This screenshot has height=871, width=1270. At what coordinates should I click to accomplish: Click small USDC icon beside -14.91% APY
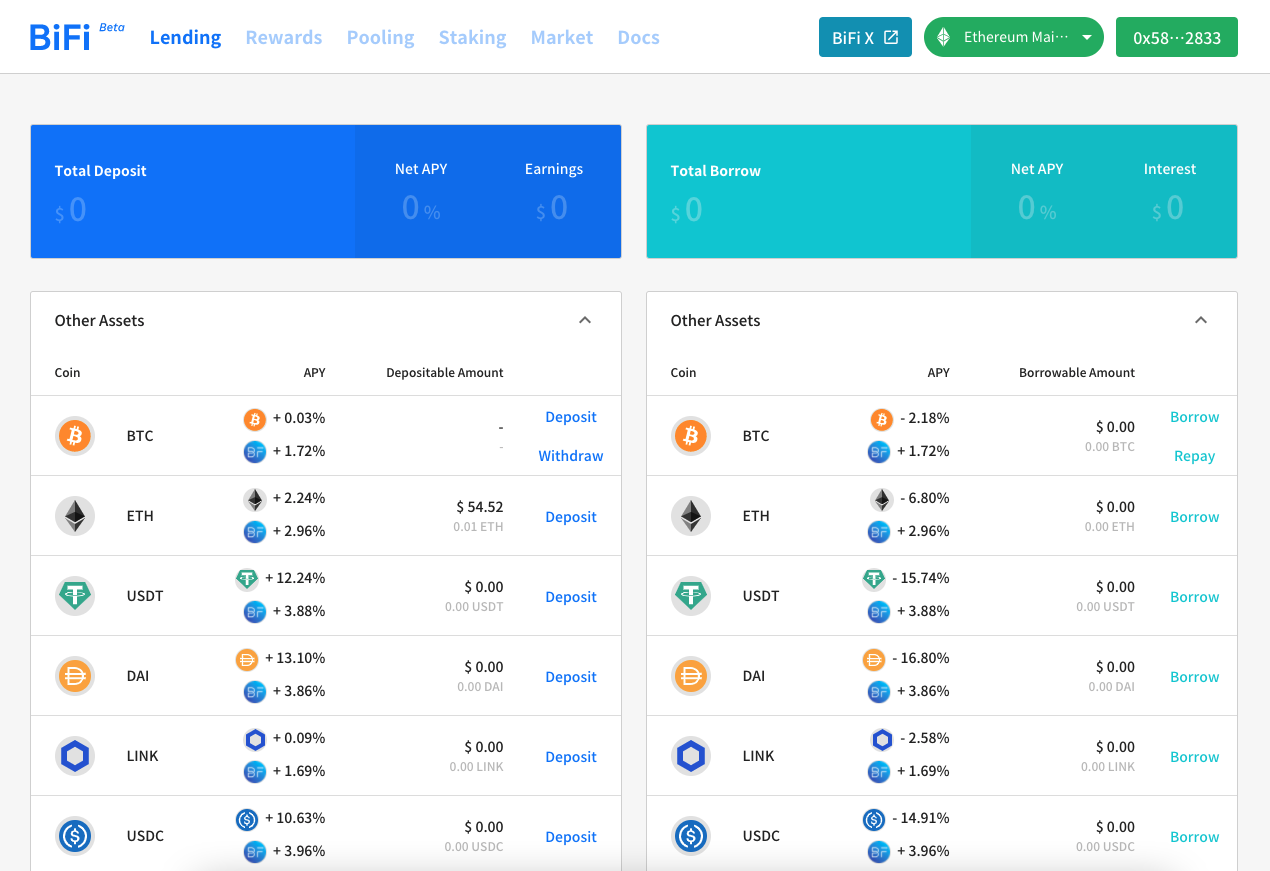[x=874, y=819]
